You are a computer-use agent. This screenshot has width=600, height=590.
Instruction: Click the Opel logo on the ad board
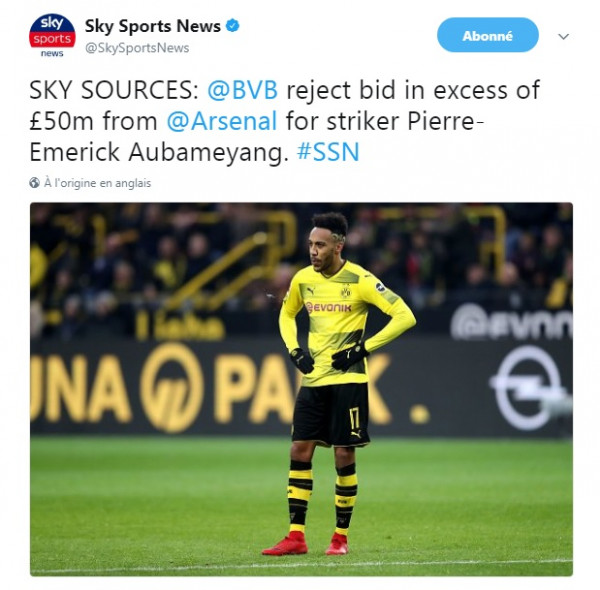528,388
